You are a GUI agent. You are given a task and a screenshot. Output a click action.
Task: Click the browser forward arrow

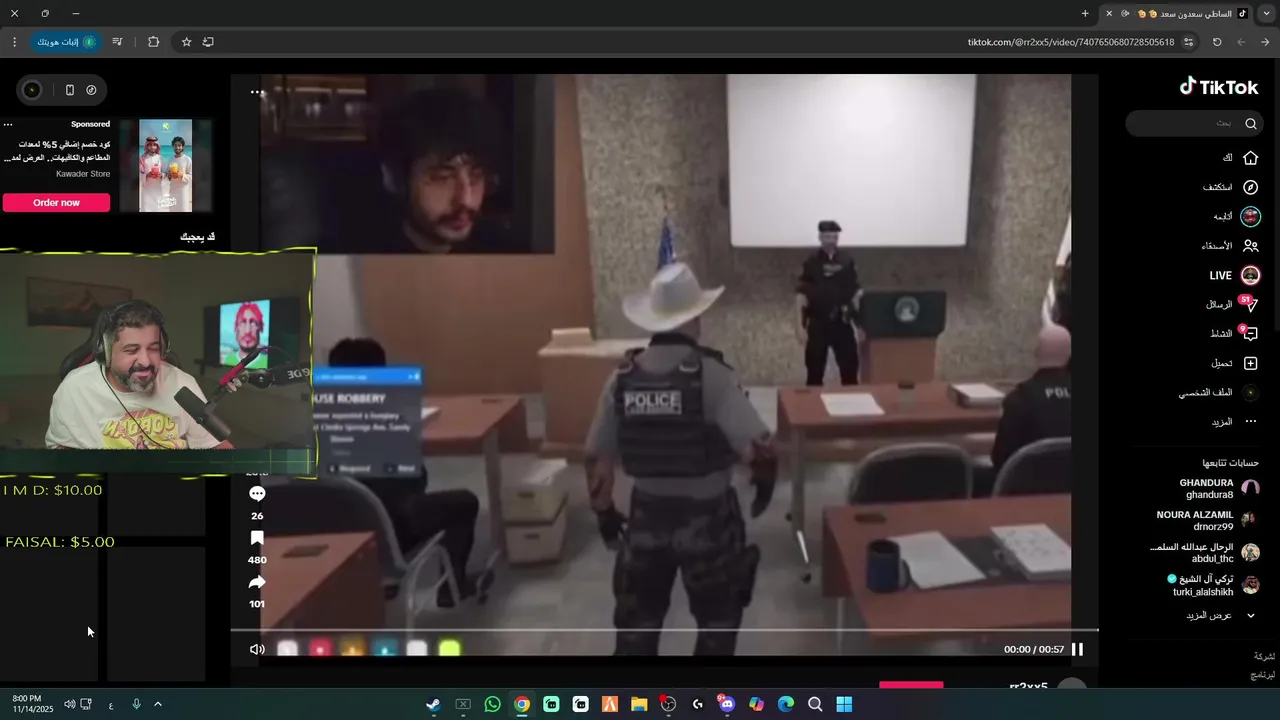coord(1241,42)
